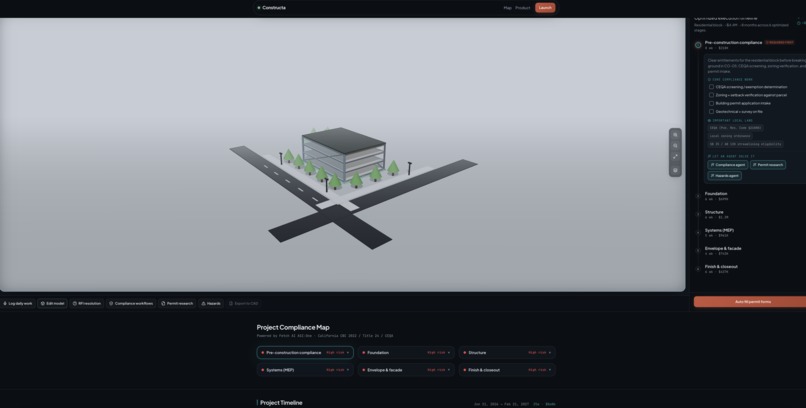The width and height of the screenshot is (806, 408).
Task: Expand the Systems (MEP) card in Compliance Map
Action: point(305,370)
